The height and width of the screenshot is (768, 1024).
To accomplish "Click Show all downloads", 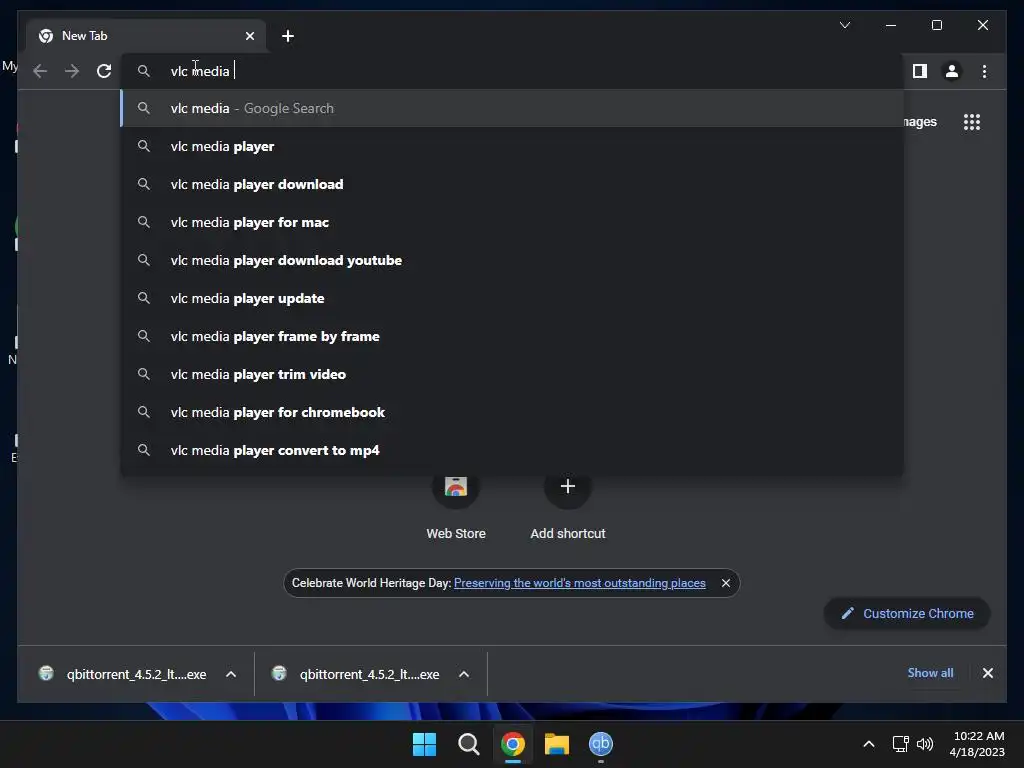I will pyautogui.click(x=930, y=673).
